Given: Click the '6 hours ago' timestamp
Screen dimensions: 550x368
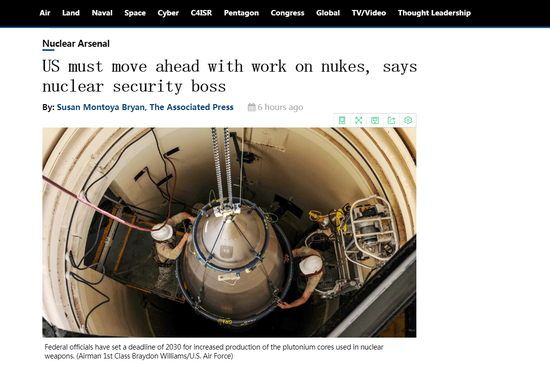Looking at the screenshot, I should coord(280,107).
